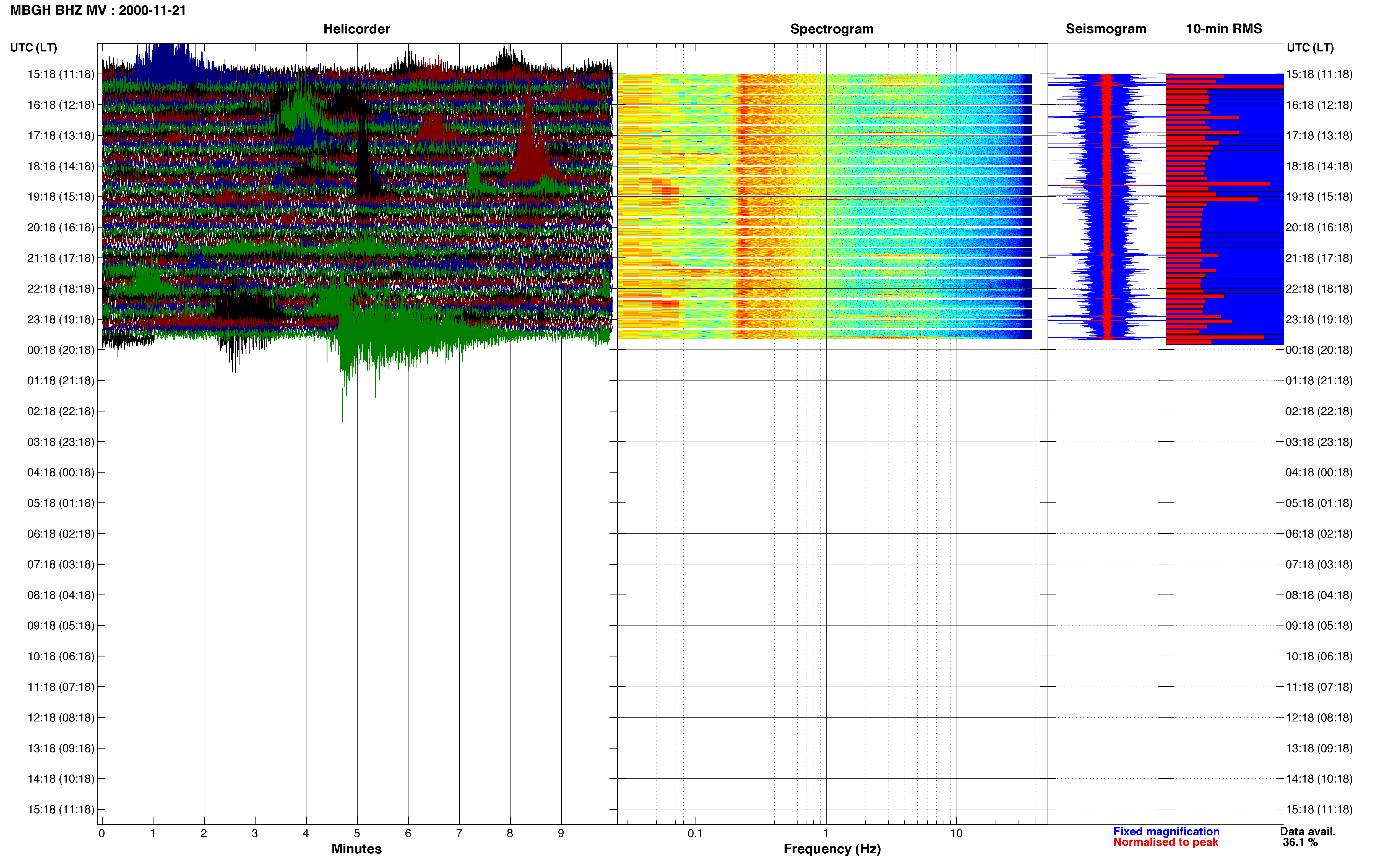Screen dimensions: 1388x868
Task: Click the left '15:18 (11:18)' label at bottom
Action: tap(61, 809)
